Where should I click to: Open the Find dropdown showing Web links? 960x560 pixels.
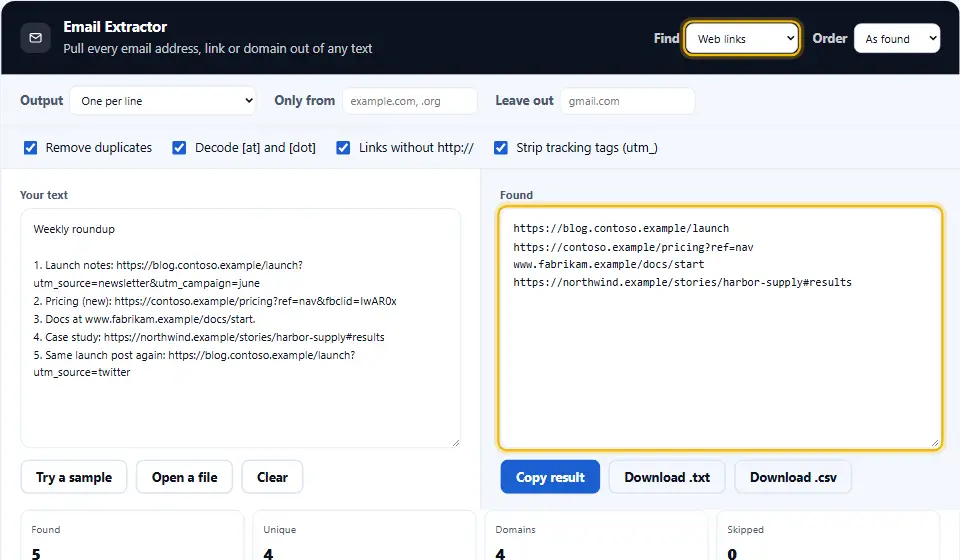click(x=741, y=39)
